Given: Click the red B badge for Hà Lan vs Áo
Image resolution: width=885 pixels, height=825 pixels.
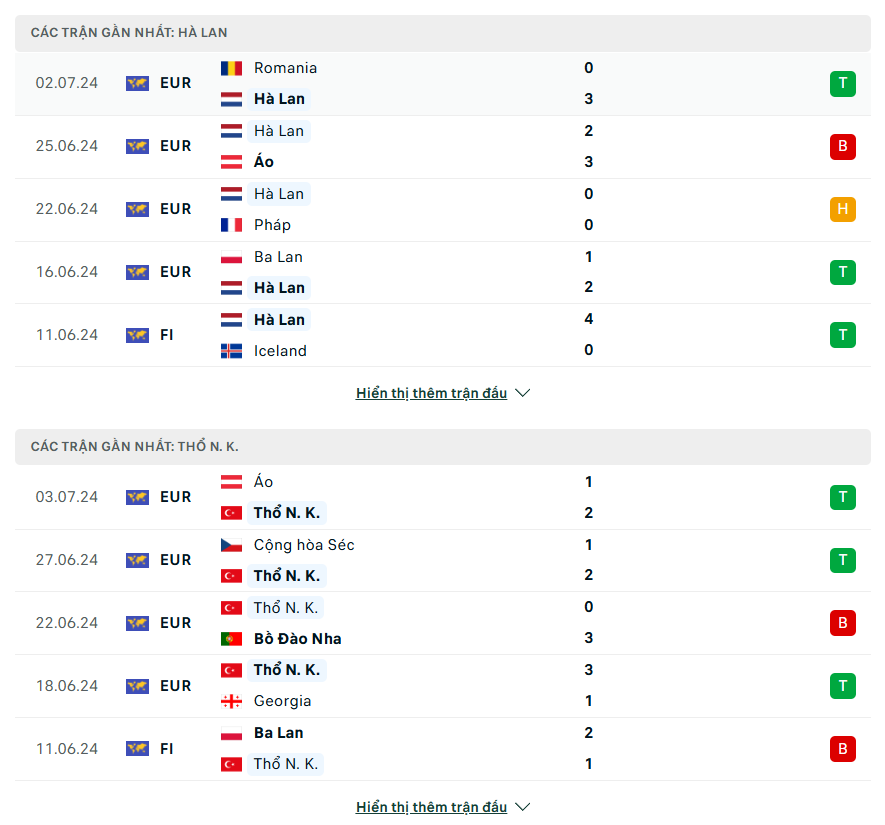Looking at the screenshot, I should [842, 147].
